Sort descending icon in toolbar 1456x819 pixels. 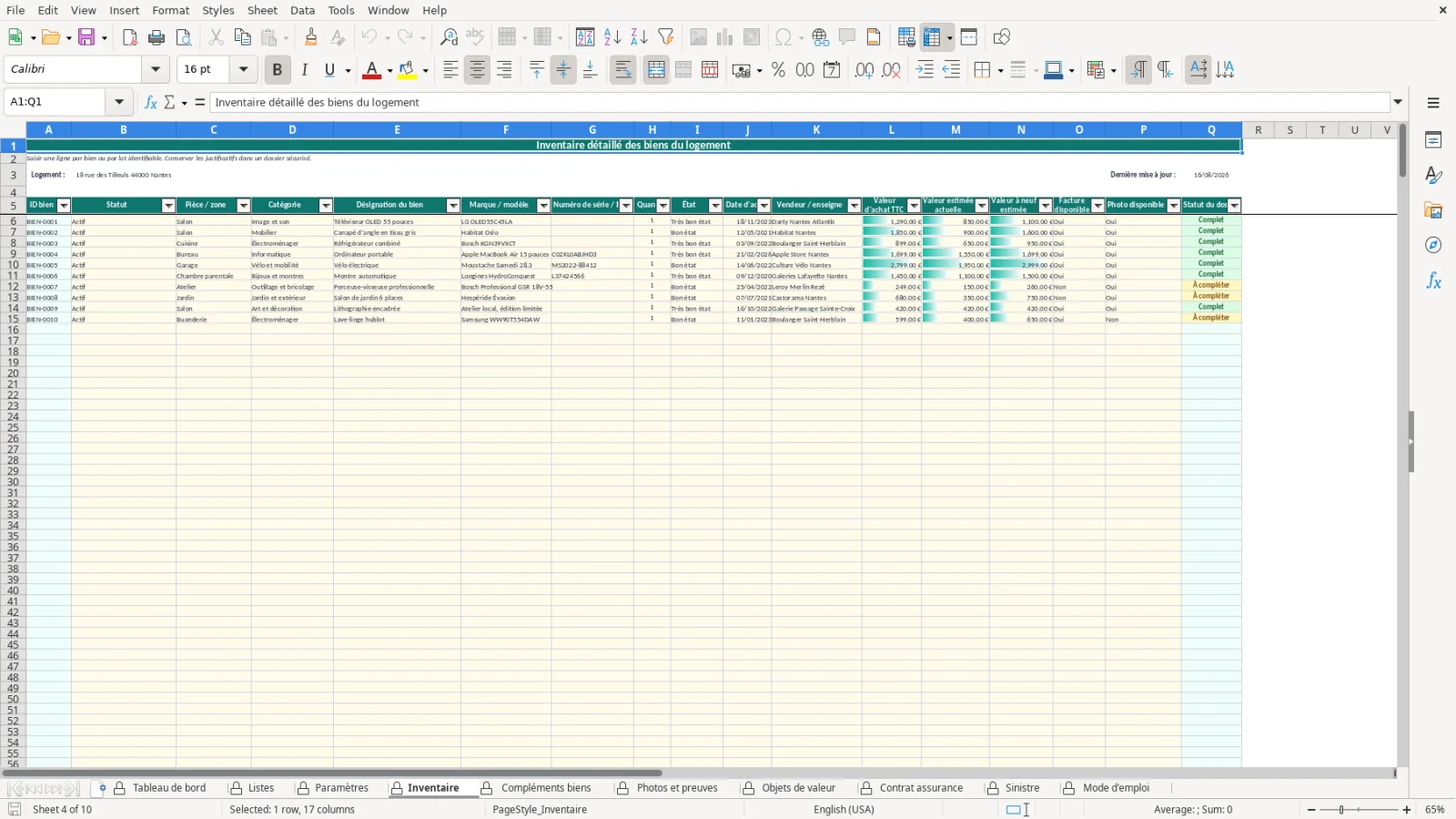click(x=639, y=37)
